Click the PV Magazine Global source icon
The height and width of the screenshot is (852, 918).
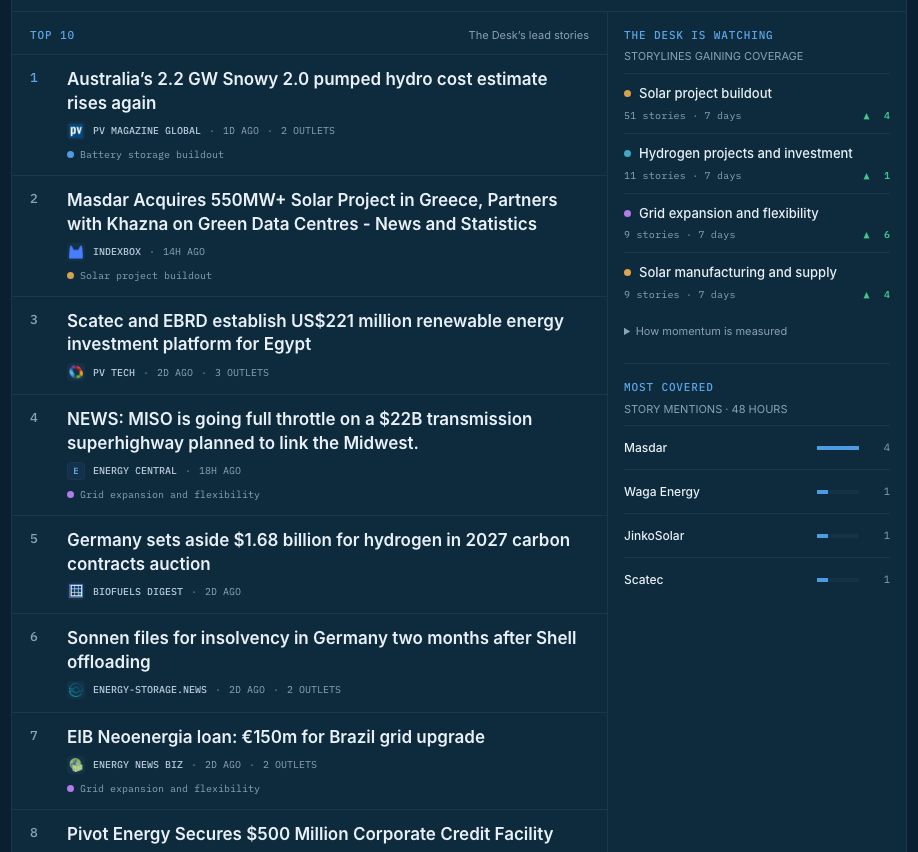pyautogui.click(x=76, y=131)
